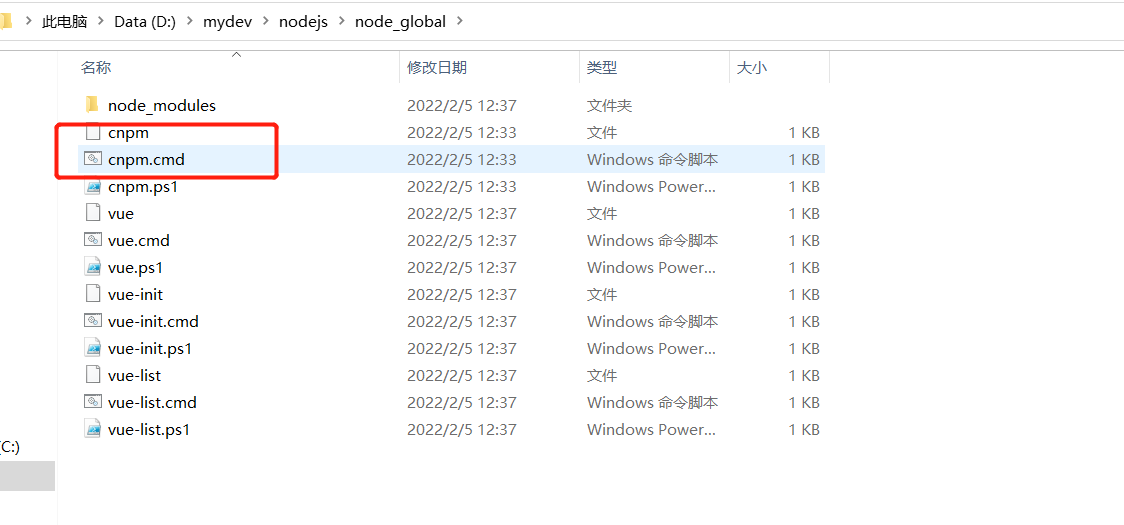The height and width of the screenshot is (525, 1124).
Task: Select file name vue.cmd
Action: pos(138,240)
